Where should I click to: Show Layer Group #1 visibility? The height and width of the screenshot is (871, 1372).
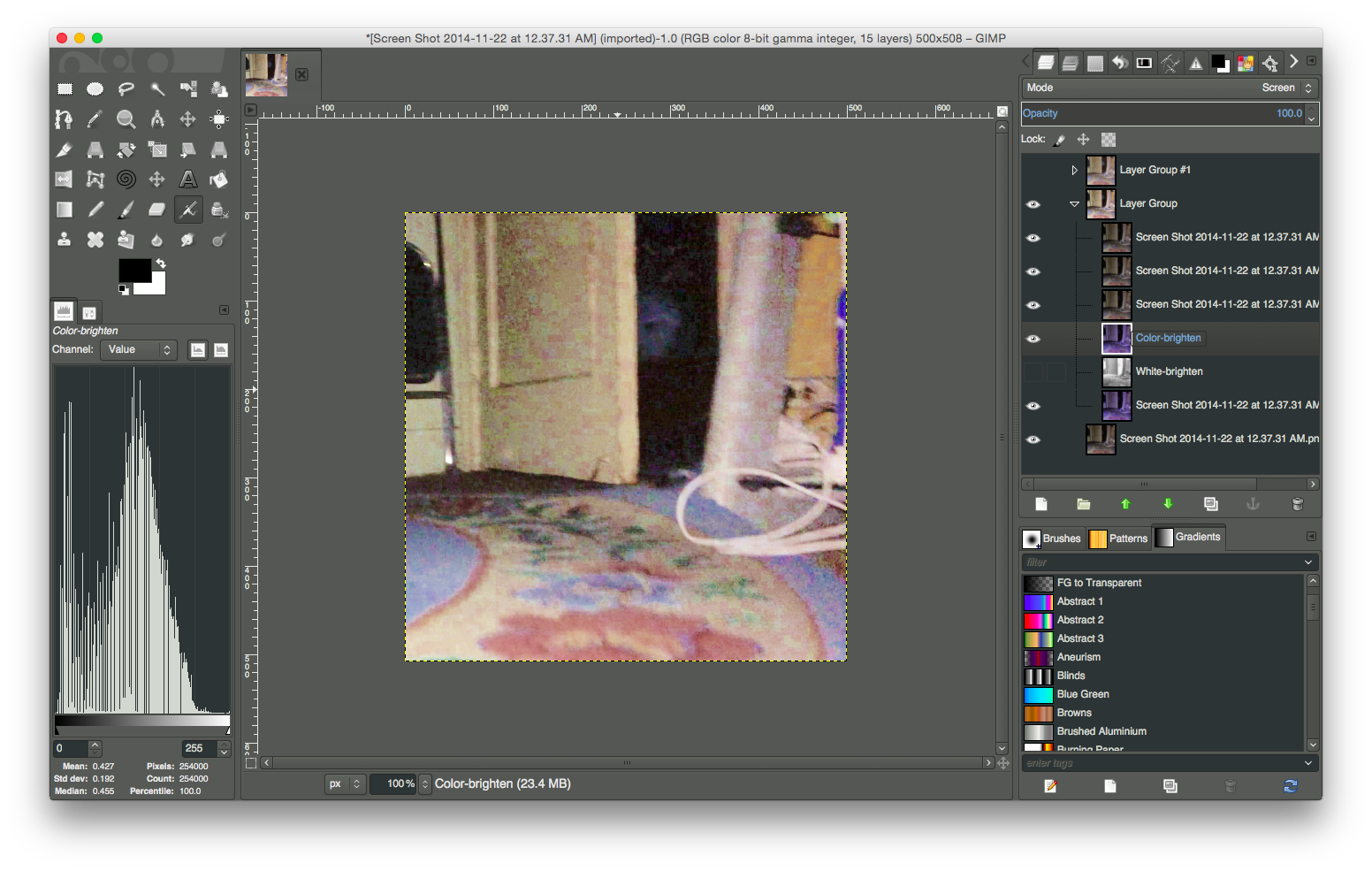1033,171
